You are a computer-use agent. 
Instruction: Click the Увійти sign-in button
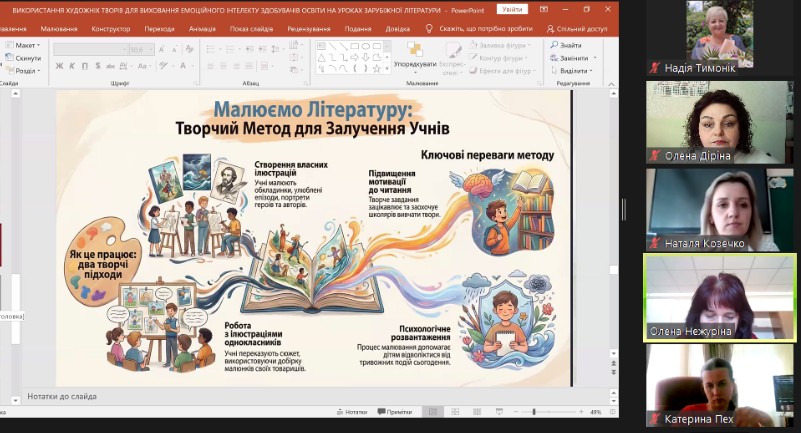(x=513, y=9)
